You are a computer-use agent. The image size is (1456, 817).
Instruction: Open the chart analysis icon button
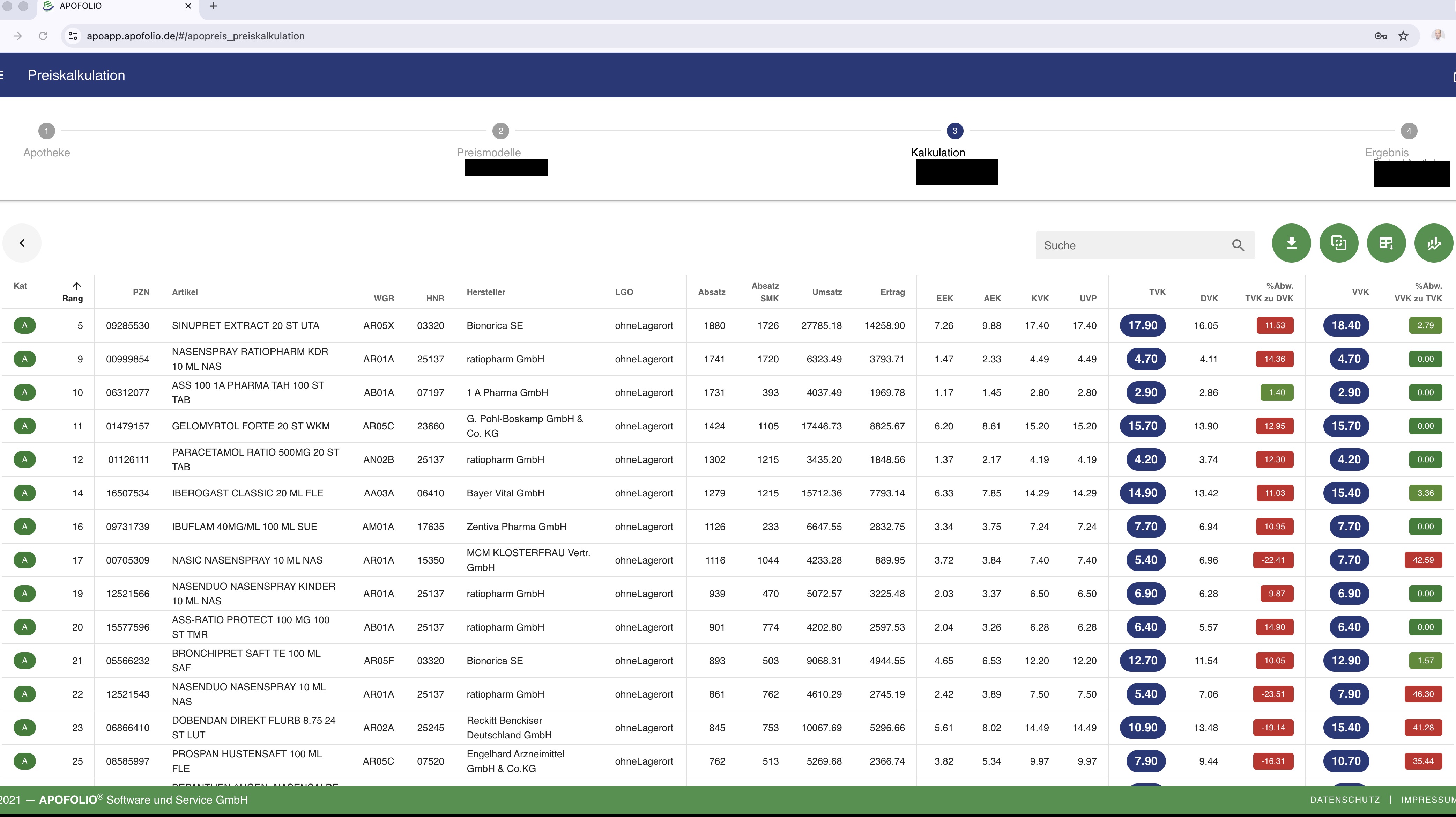pos(1433,243)
